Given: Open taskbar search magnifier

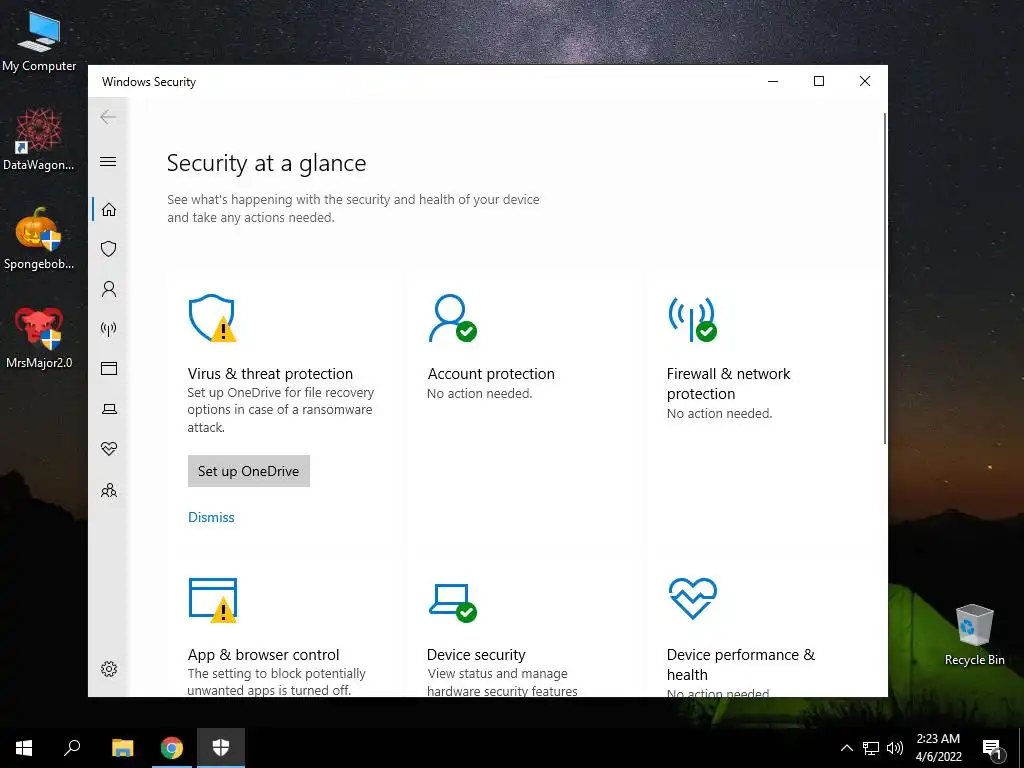Looking at the screenshot, I should 72,748.
